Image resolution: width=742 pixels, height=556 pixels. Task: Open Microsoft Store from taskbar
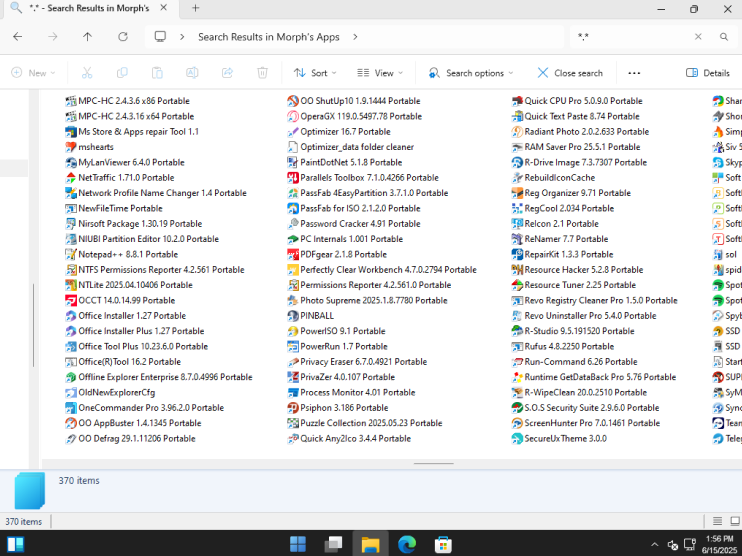(x=443, y=544)
